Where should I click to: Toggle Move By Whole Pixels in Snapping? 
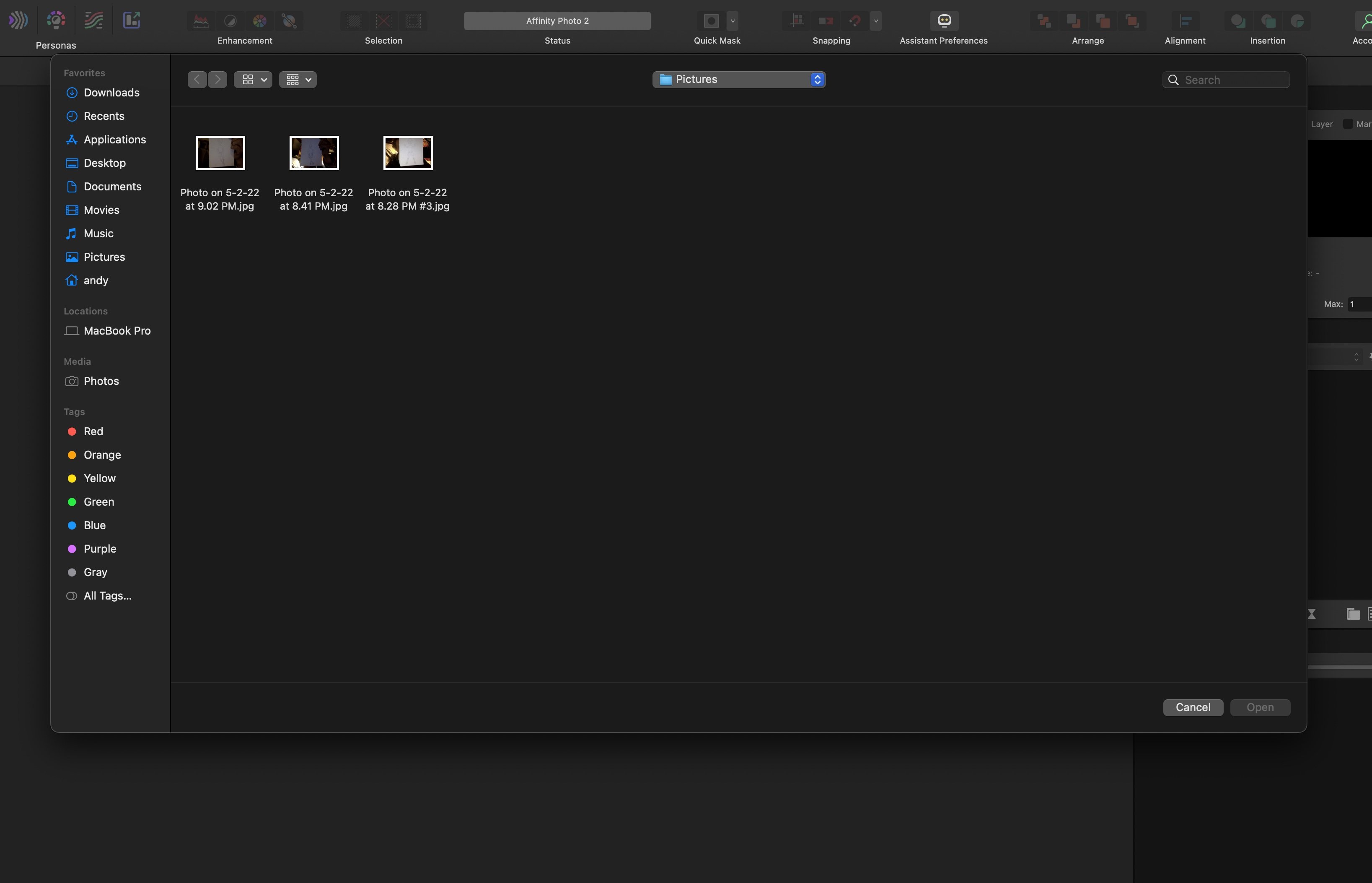pos(826,21)
